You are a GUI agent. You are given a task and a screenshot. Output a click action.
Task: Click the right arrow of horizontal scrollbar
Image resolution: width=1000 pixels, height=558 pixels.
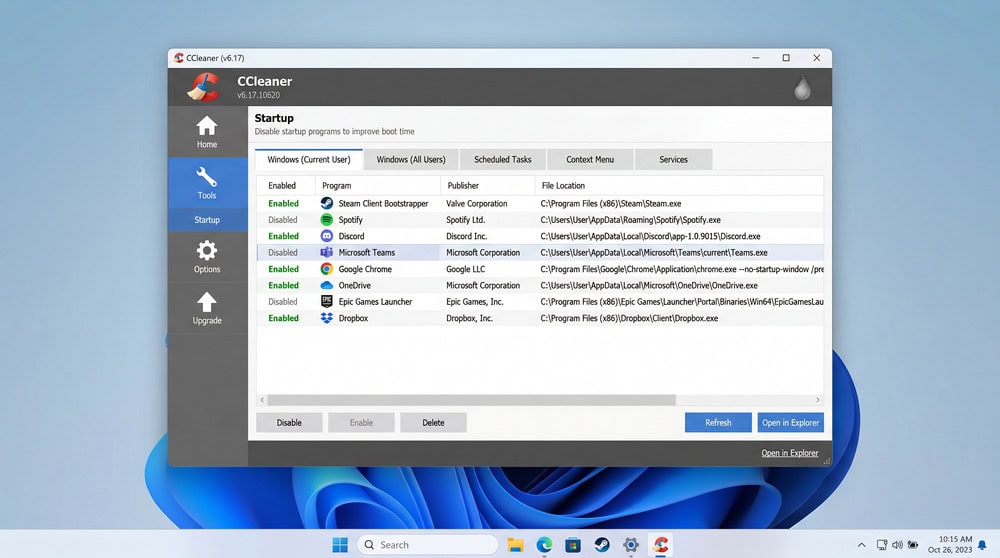pyautogui.click(x=818, y=400)
